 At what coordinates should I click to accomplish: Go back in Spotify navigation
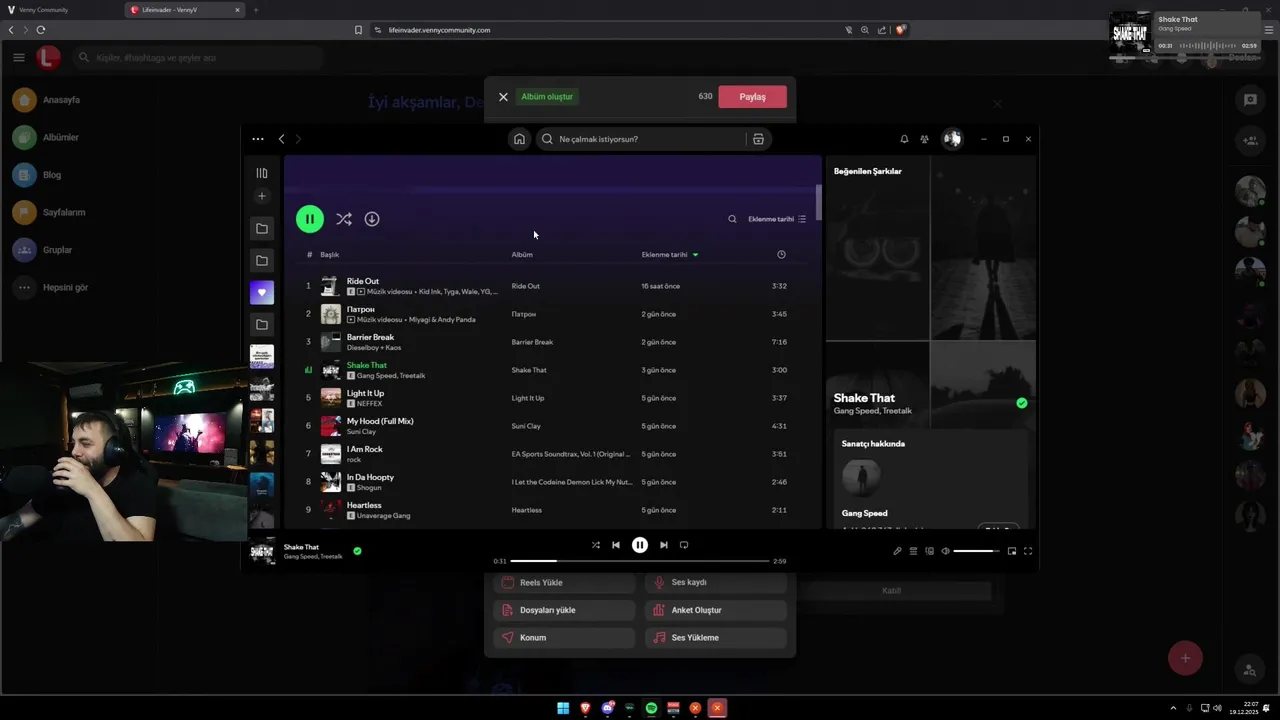pos(281,139)
